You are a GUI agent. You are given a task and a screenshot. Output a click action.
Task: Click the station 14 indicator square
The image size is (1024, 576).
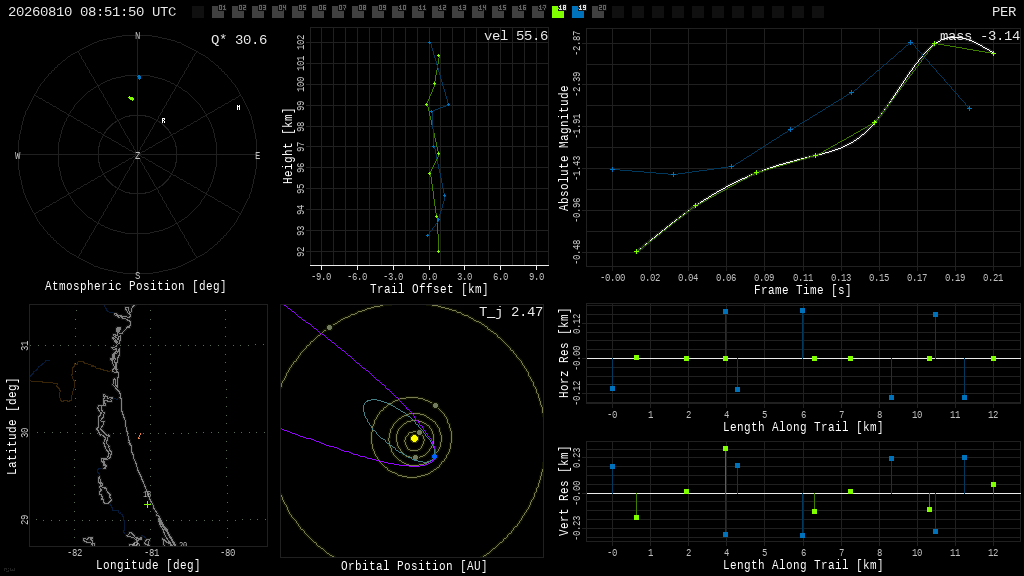click(478, 11)
